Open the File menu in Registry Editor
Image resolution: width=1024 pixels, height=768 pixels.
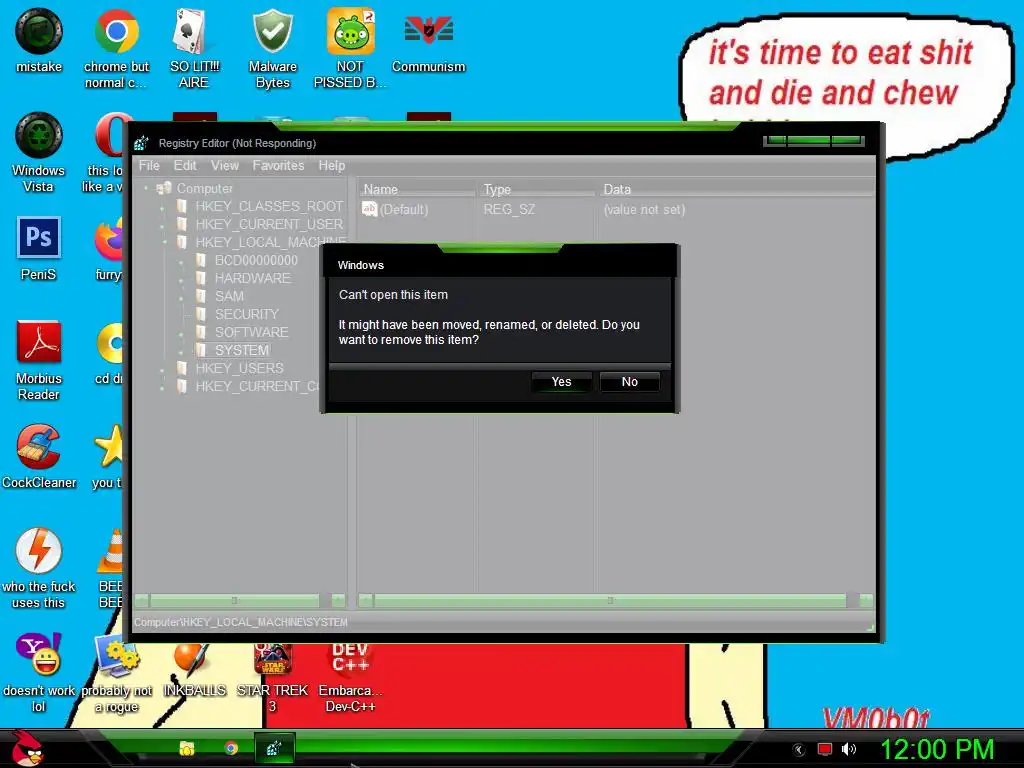tap(149, 166)
